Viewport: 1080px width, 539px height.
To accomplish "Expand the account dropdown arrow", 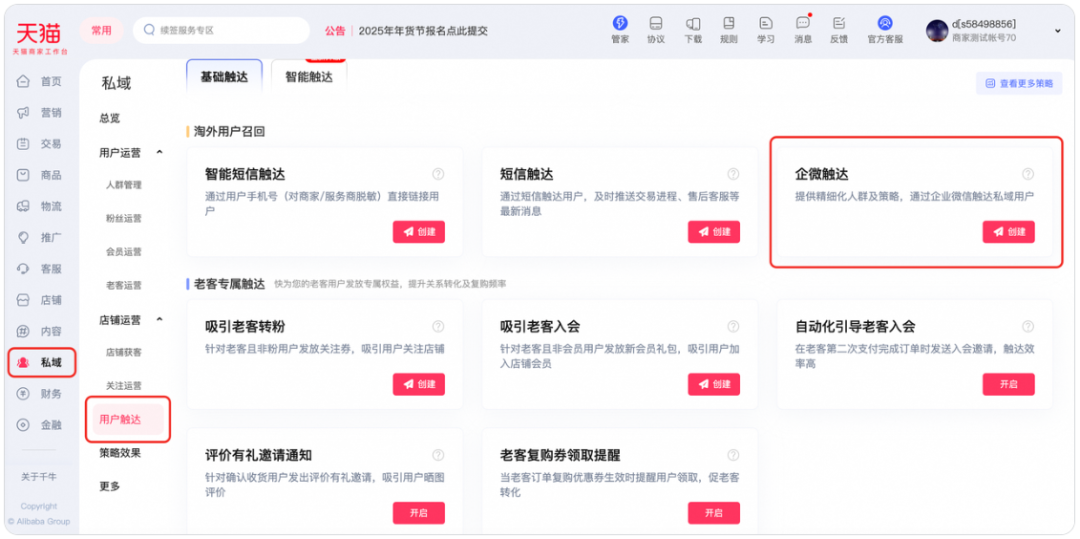I will [x=1058, y=31].
